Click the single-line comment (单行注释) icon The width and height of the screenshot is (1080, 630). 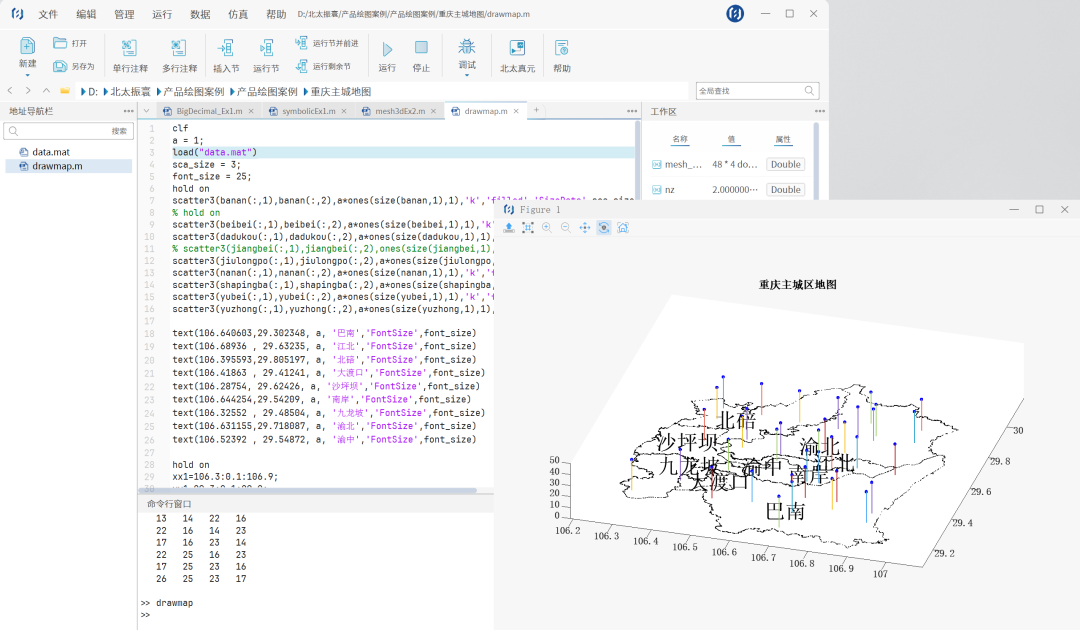pos(129,48)
